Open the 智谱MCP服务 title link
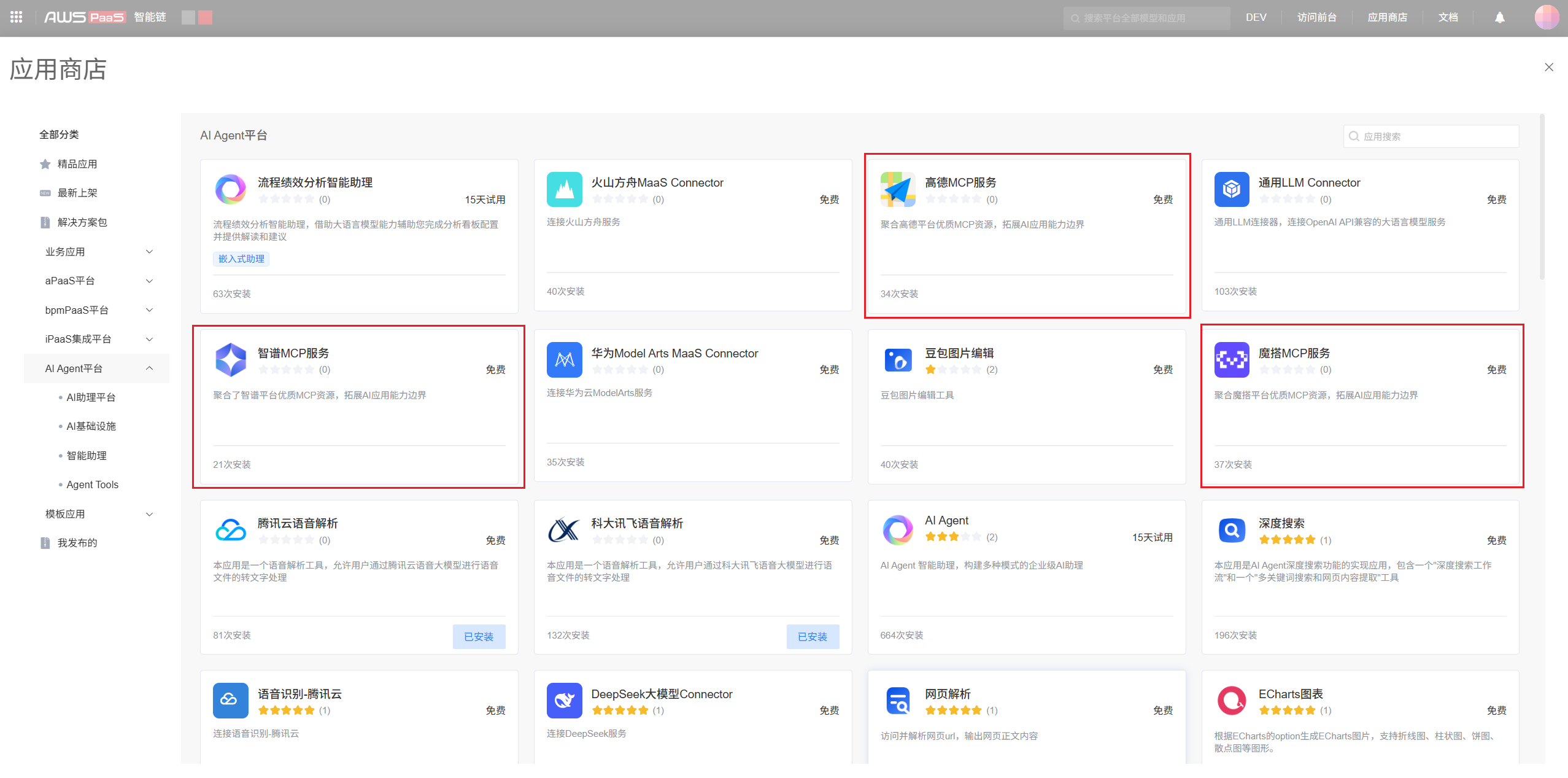Image resolution: width=1568 pixels, height=778 pixels. pos(293,353)
